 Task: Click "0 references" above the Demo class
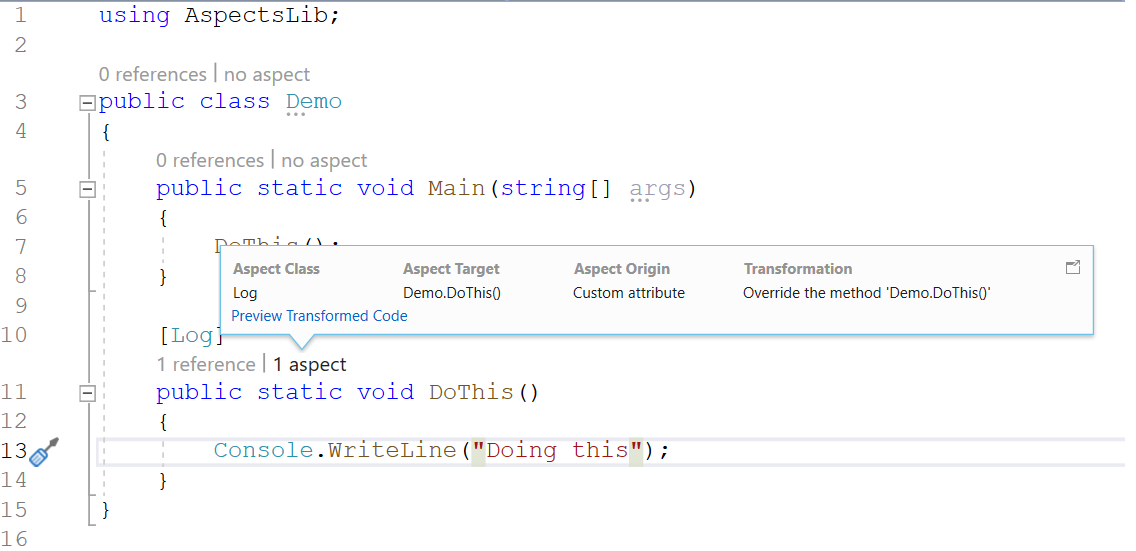pos(152,75)
